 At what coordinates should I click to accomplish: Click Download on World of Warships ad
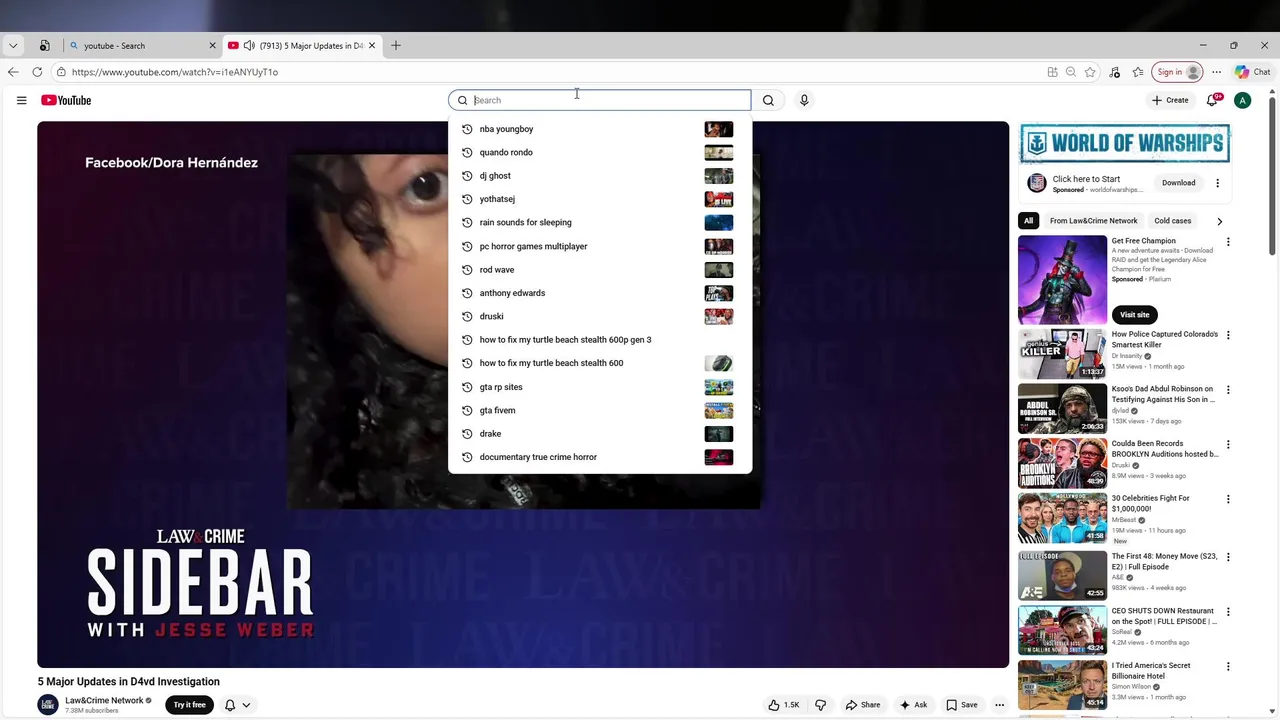[x=1178, y=183]
